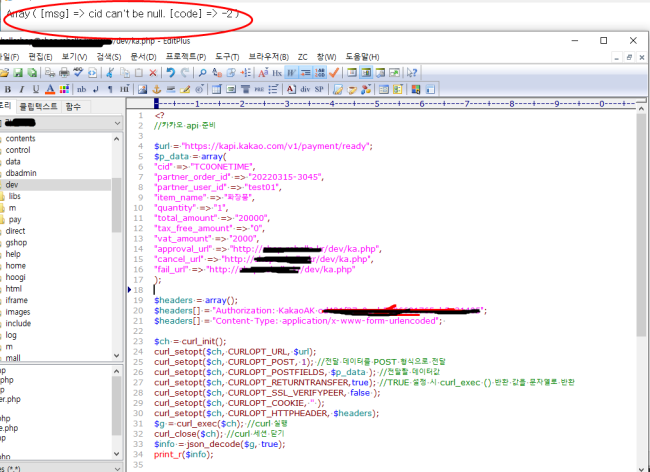Click the Redo arrow icon
650x472 pixels.
click(185, 73)
